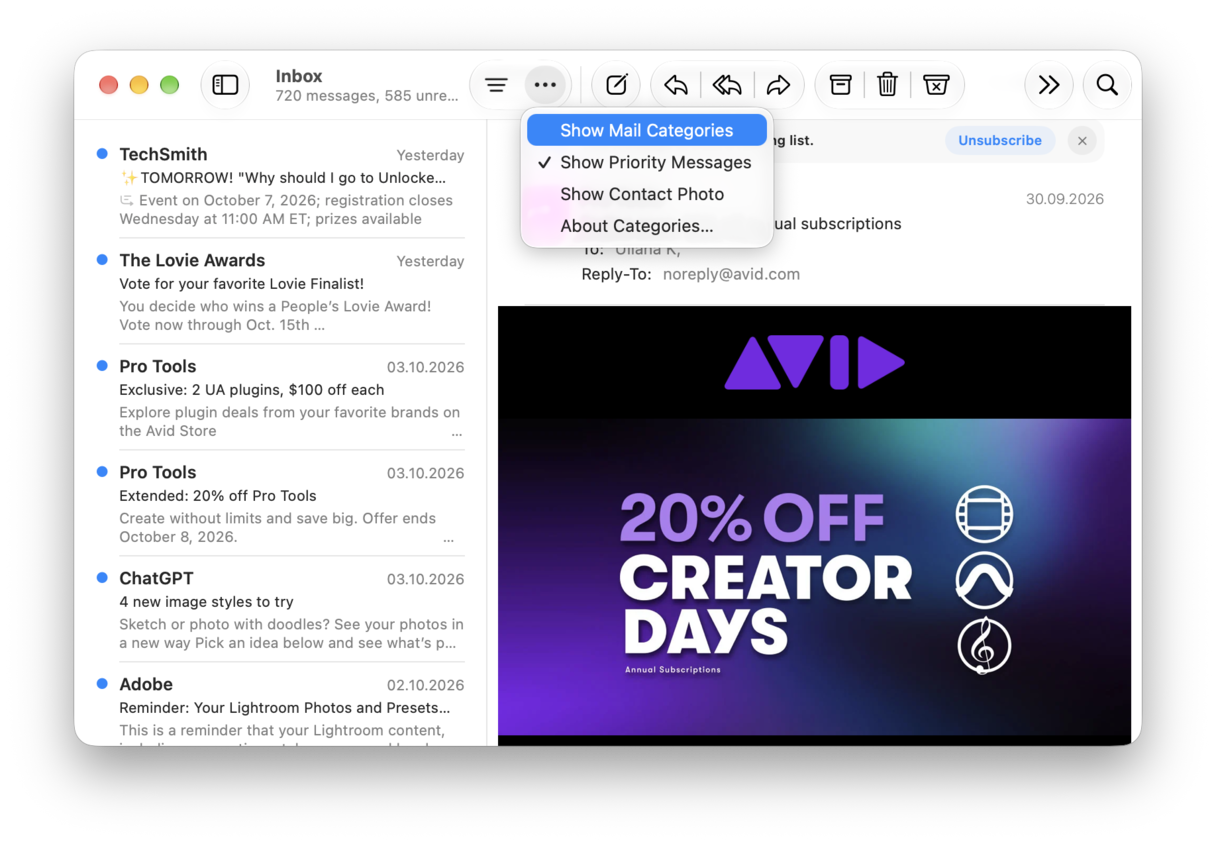Move message to Junk

tap(936, 85)
